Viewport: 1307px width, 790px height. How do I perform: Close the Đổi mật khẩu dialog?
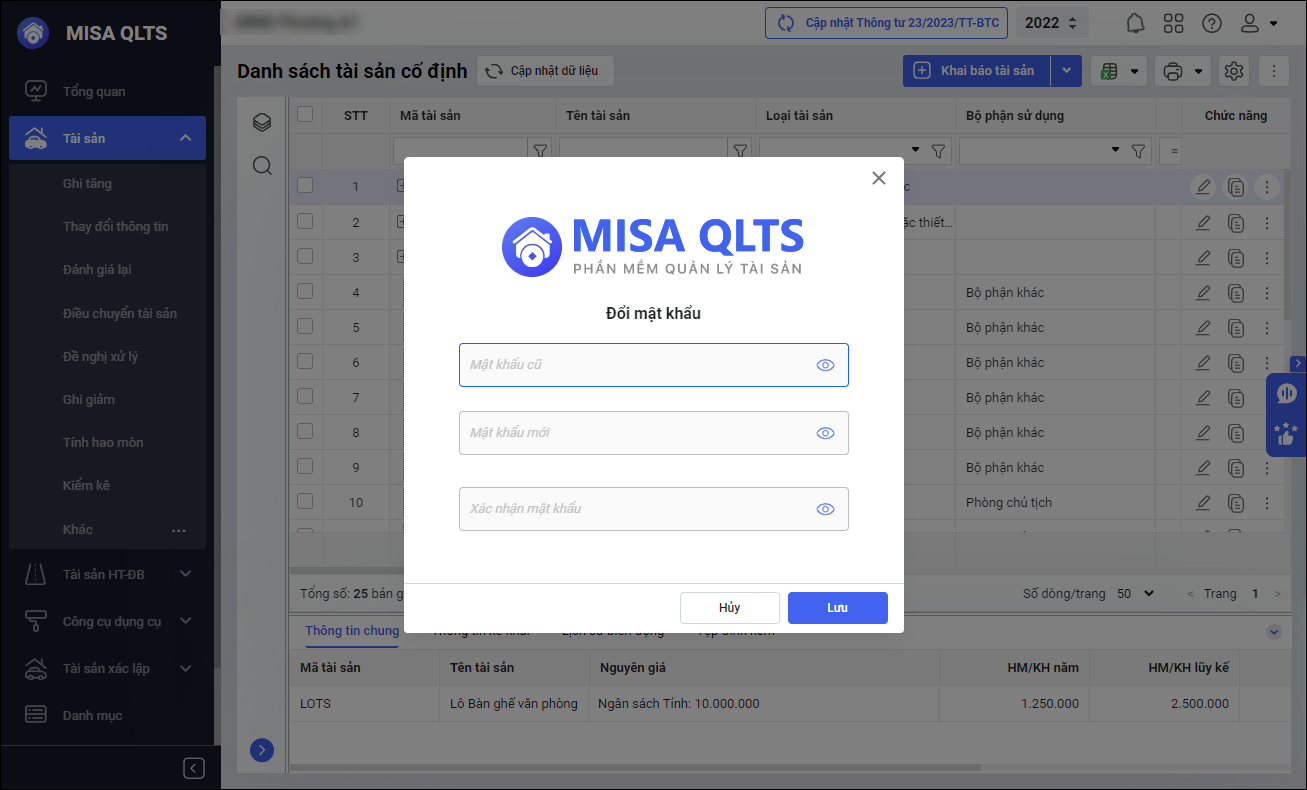[879, 178]
